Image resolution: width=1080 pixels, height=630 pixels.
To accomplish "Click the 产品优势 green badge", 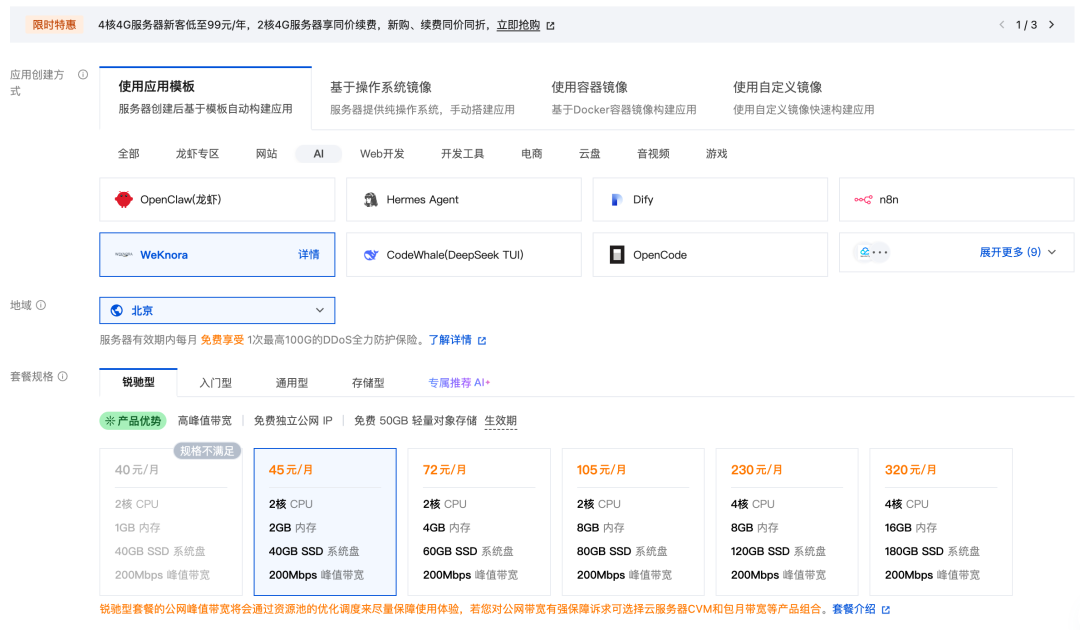I will pyautogui.click(x=134, y=421).
